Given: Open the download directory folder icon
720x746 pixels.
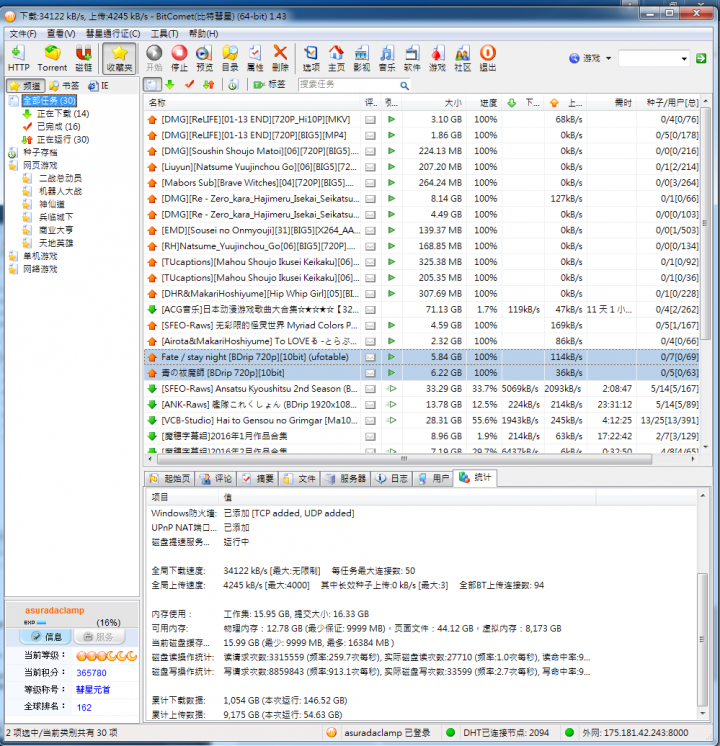Looking at the screenshot, I should pos(230,58).
